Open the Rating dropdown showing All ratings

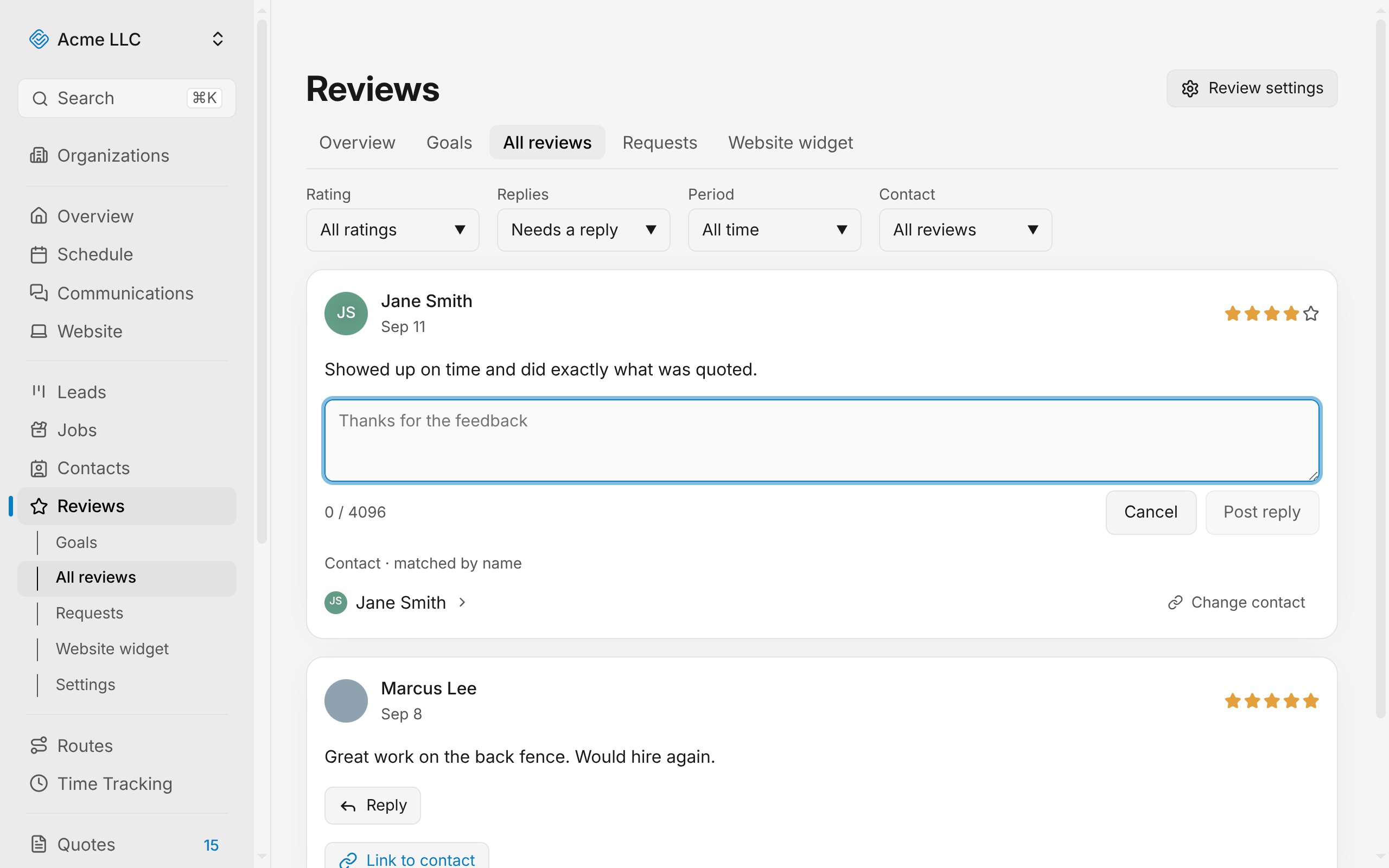point(393,229)
